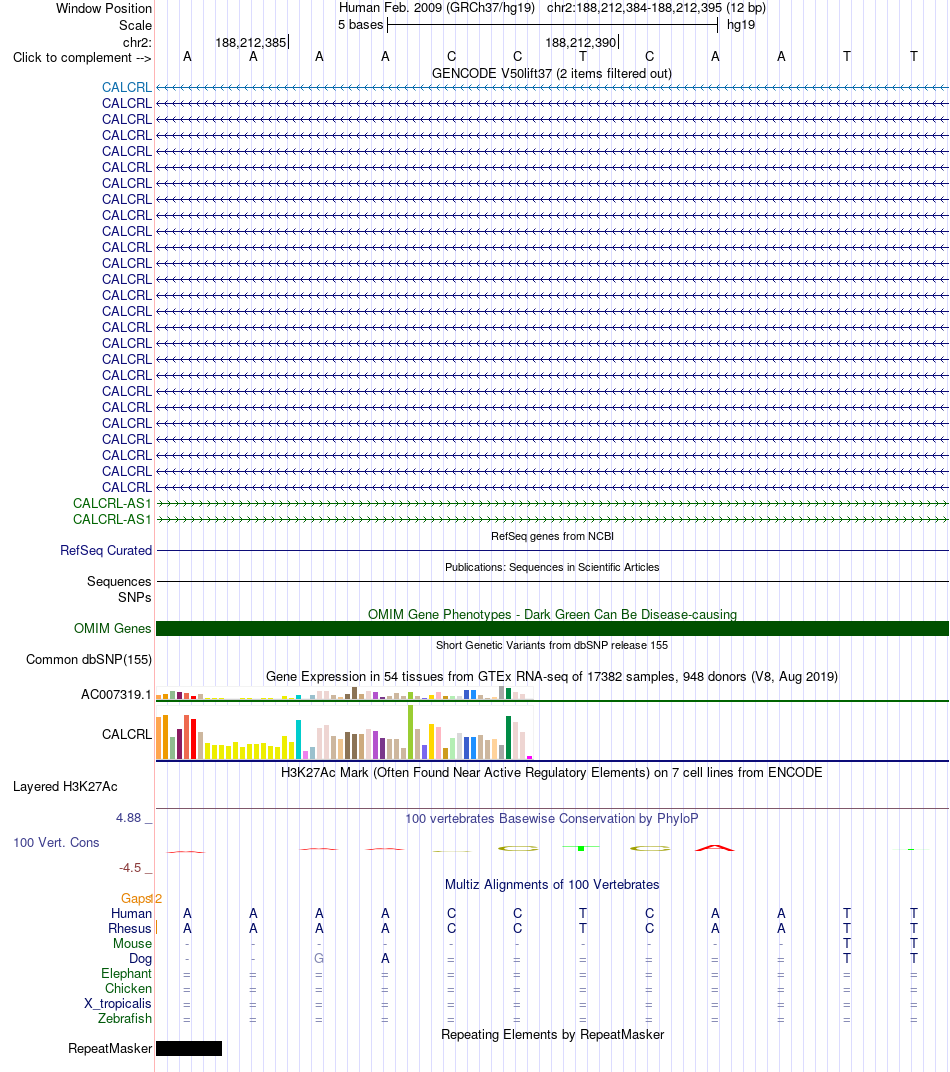Screen dimensions: 950x1072
Task: Click the Common dbSNP(155) label
Action: [89, 660]
